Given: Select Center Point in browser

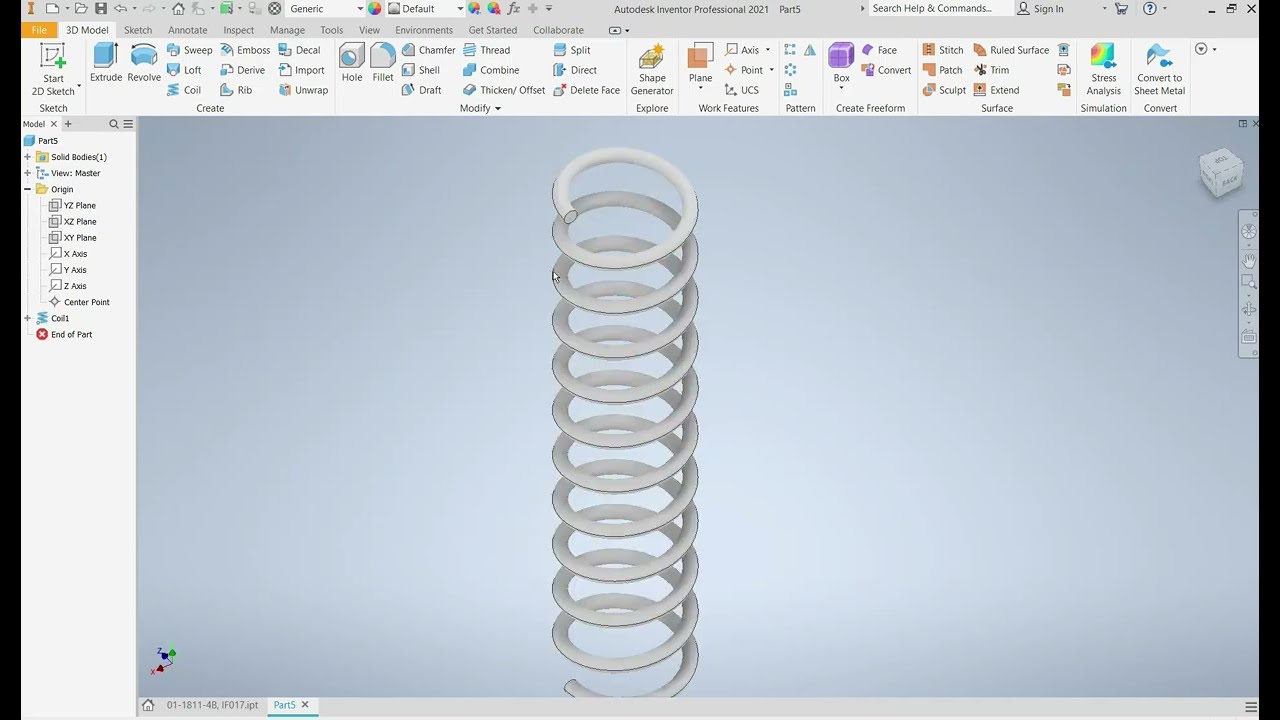Looking at the screenshot, I should tap(79, 302).
